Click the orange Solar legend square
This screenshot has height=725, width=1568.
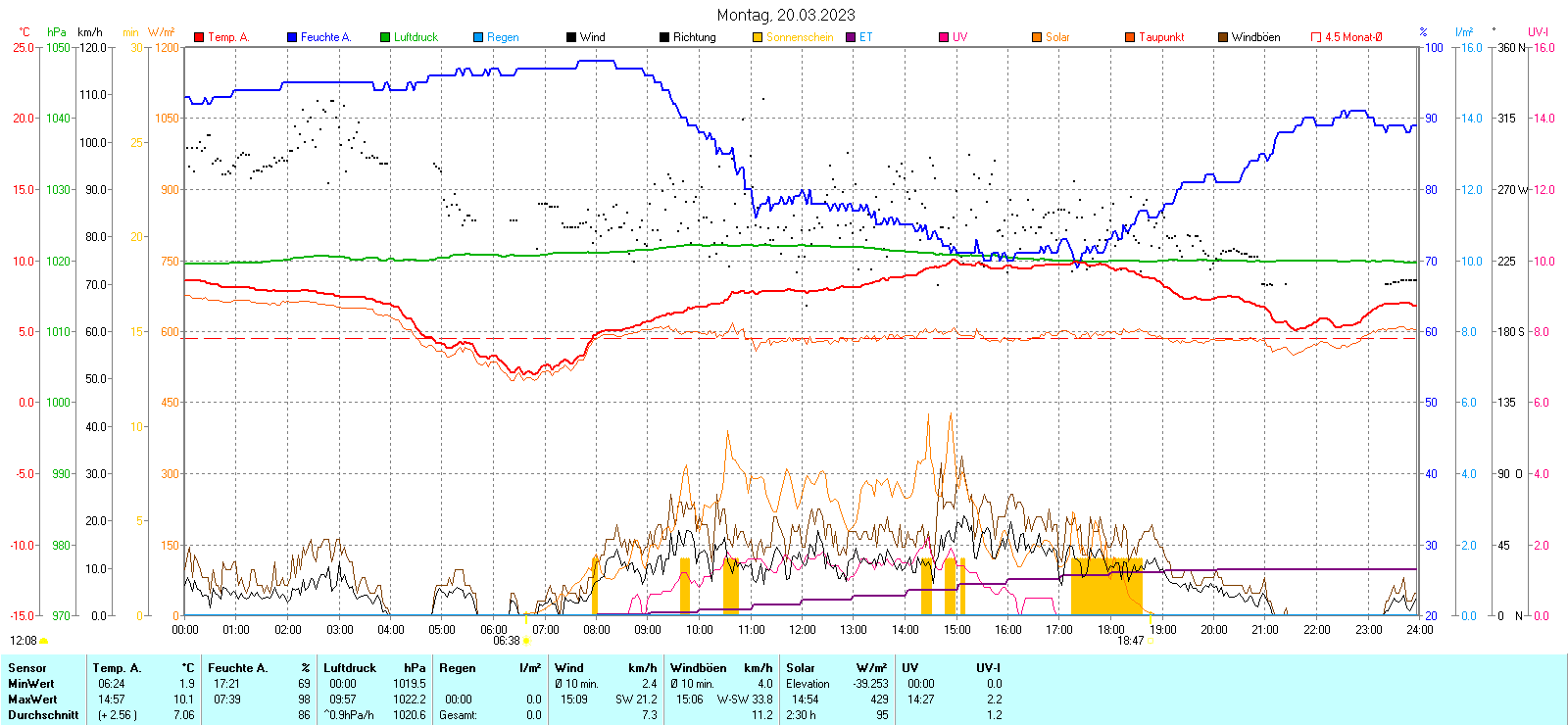tap(1037, 37)
